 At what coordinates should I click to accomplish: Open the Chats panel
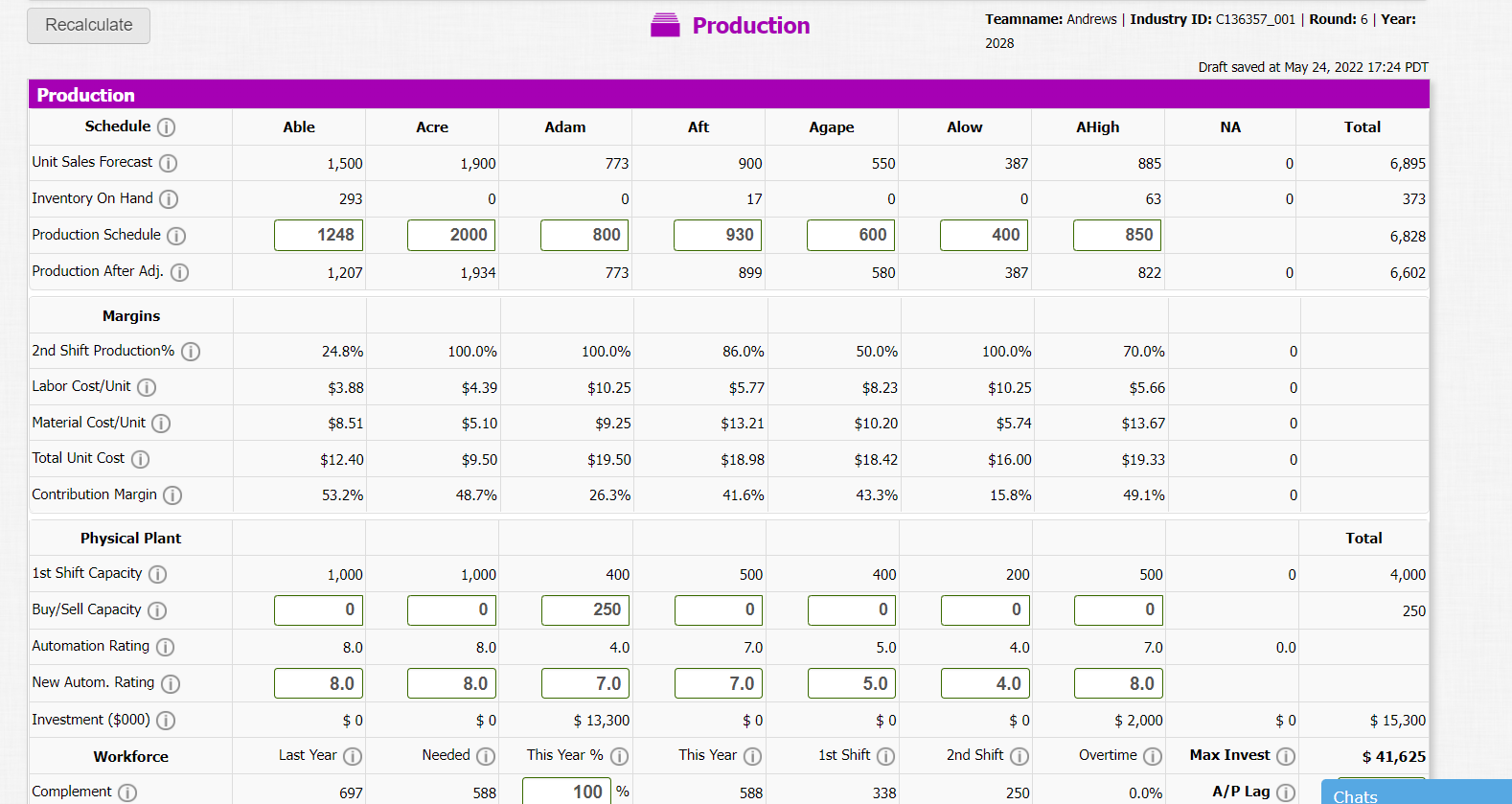pos(1416,793)
